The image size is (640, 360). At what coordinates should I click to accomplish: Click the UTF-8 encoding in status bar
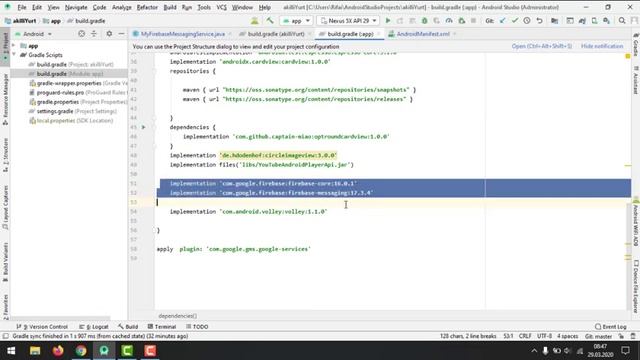coord(544,336)
